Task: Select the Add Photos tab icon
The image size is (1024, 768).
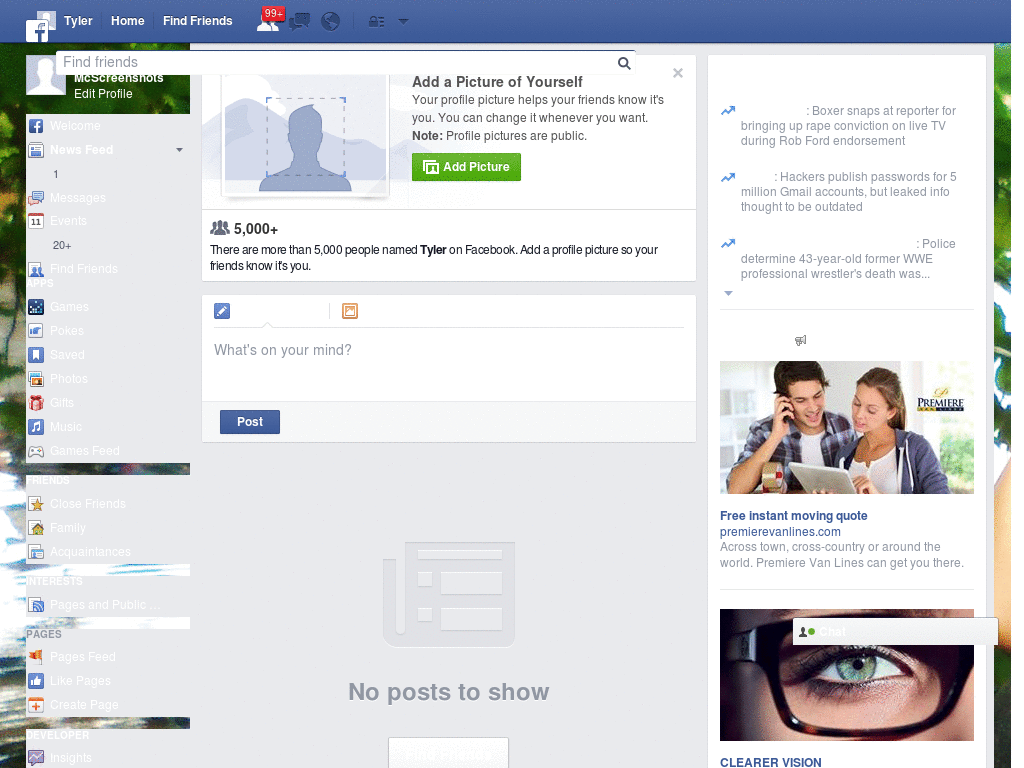Action: [x=350, y=311]
